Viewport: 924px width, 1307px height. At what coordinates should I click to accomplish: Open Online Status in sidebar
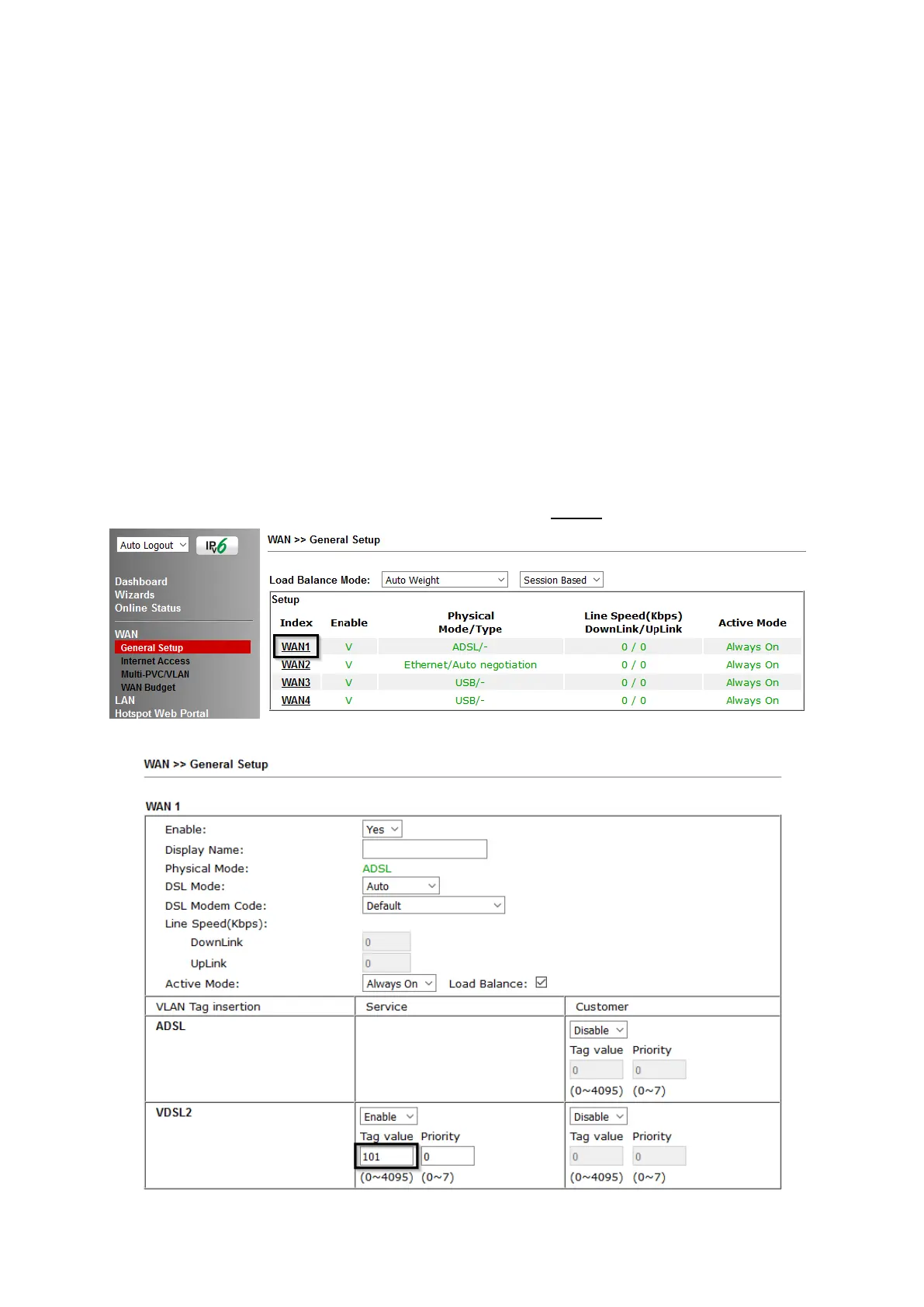pos(147,608)
